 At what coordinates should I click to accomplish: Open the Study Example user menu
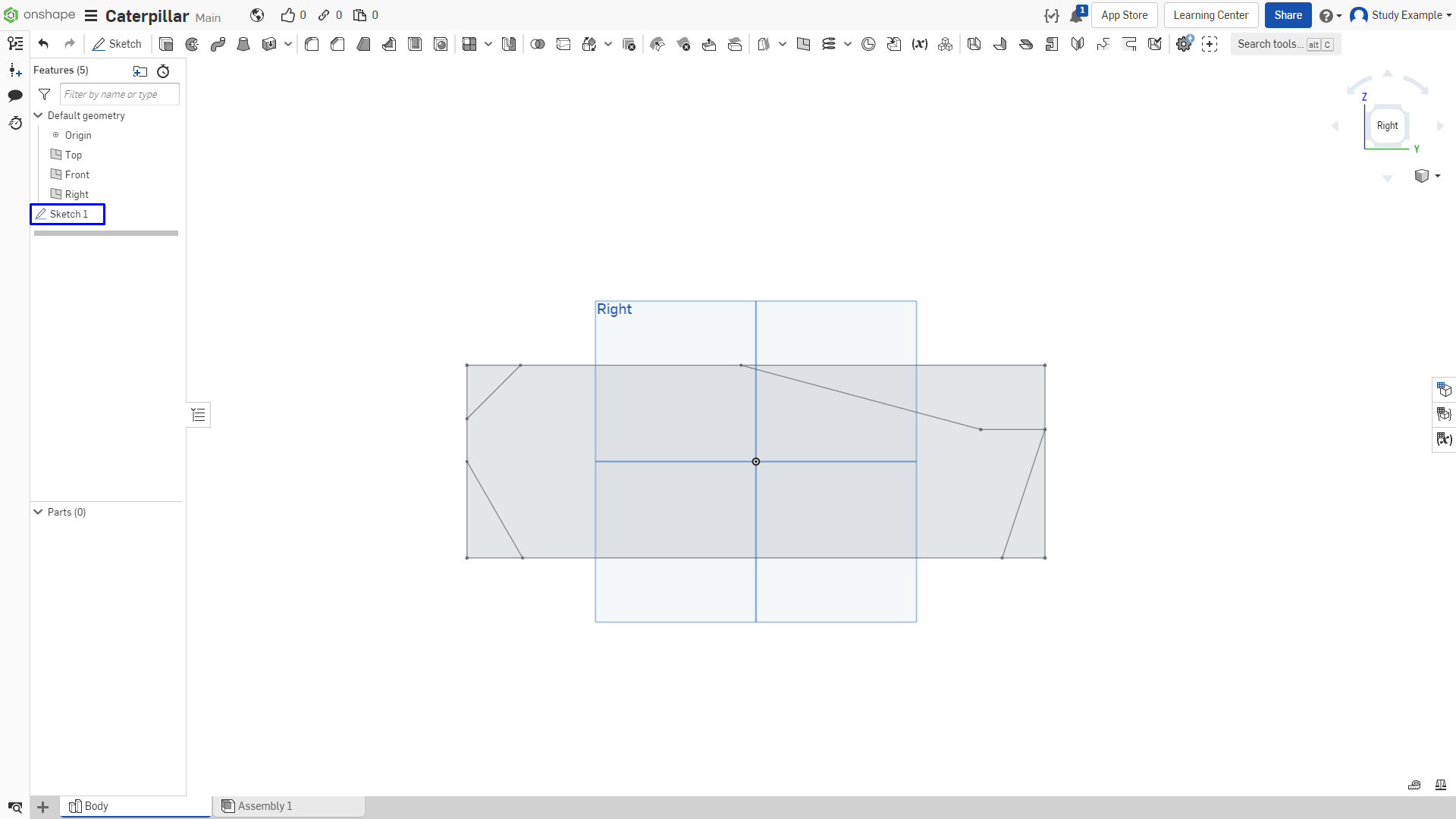[x=1401, y=15]
